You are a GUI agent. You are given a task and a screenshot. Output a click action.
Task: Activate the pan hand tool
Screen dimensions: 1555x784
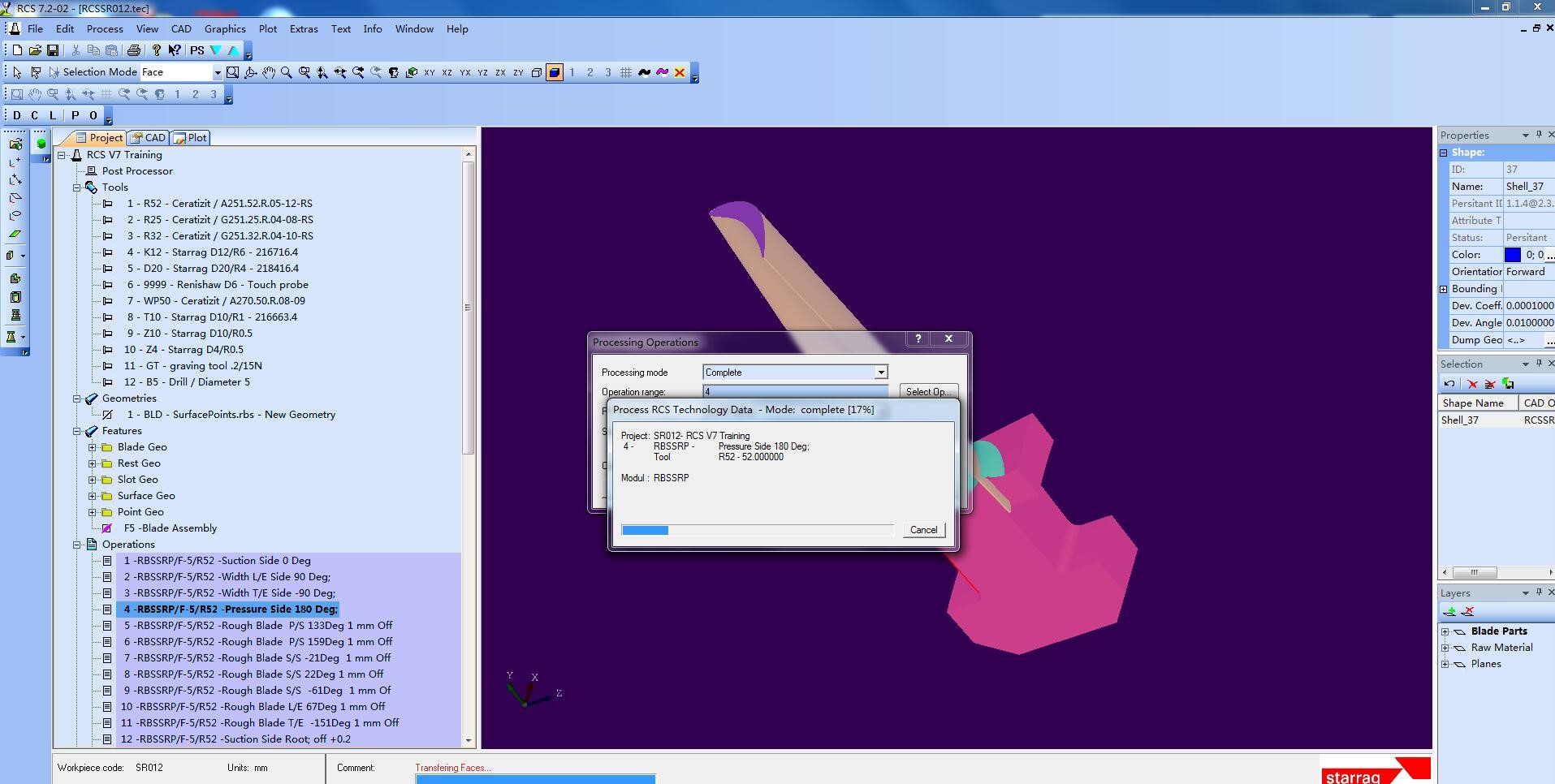268,72
